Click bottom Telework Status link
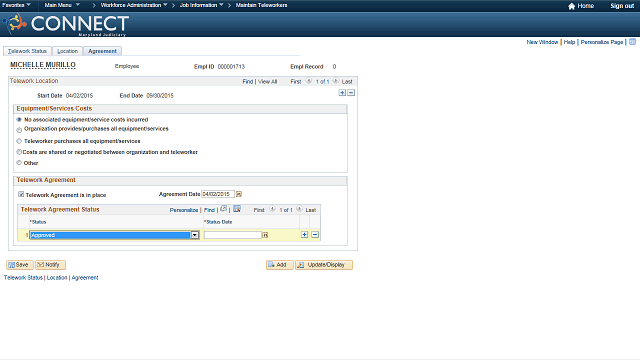 23,278
